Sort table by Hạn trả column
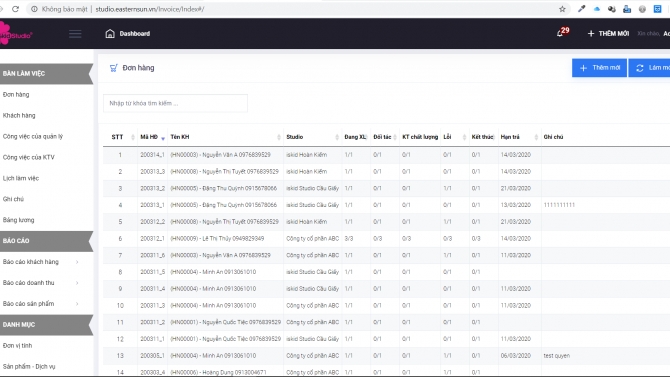This screenshot has height=377, width=670. pos(519,137)
